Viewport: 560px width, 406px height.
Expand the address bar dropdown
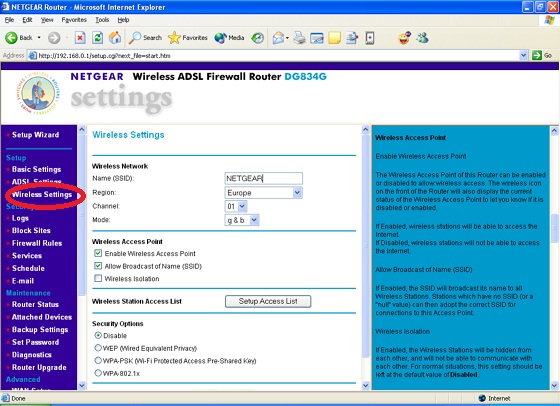[523, 55]
